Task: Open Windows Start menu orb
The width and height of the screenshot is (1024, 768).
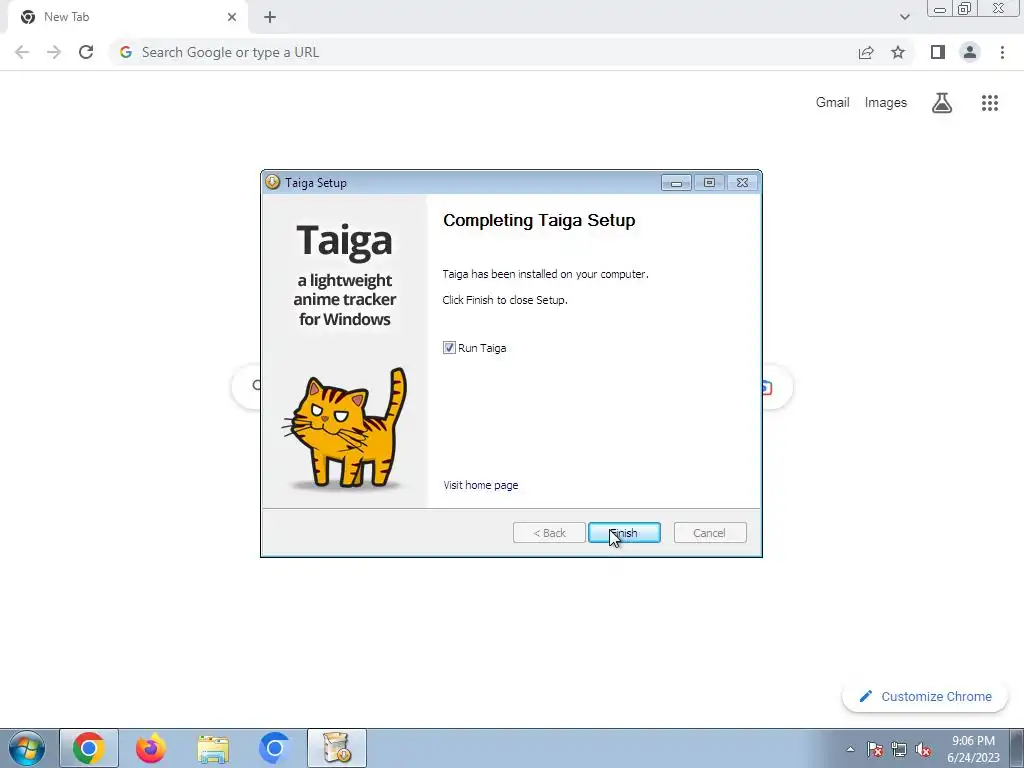Action: tap(27, 748)
